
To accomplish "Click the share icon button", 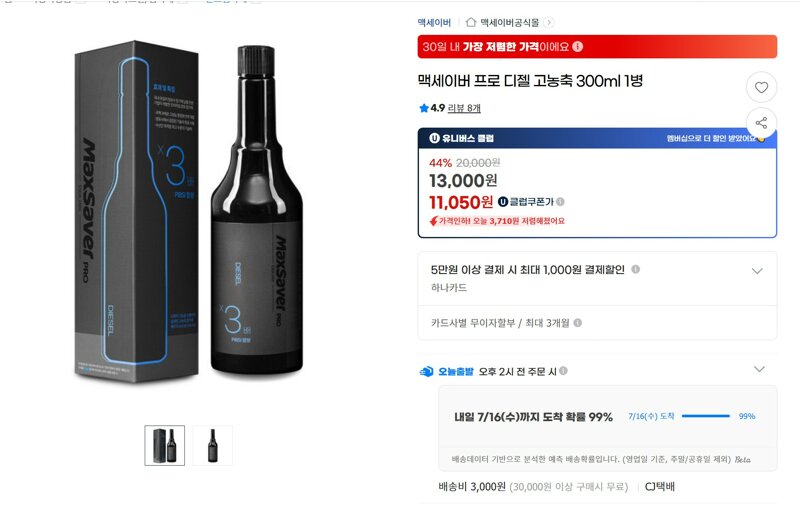I will point(761,123).
